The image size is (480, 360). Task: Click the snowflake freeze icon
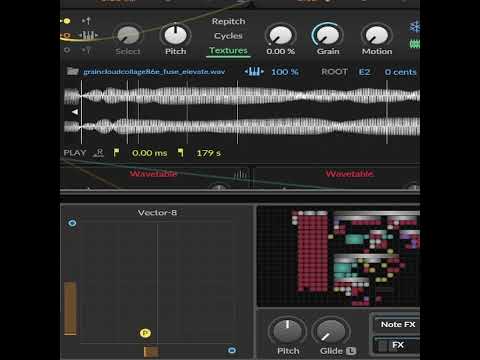[415, 27]
